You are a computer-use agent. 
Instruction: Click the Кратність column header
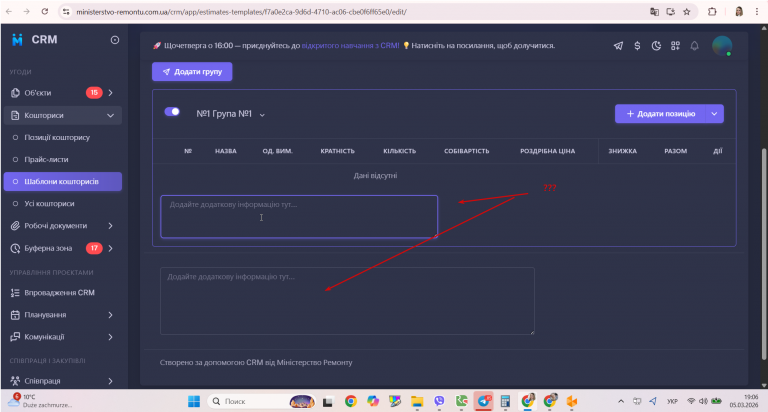pyautogui.click(x=337, y=151)
